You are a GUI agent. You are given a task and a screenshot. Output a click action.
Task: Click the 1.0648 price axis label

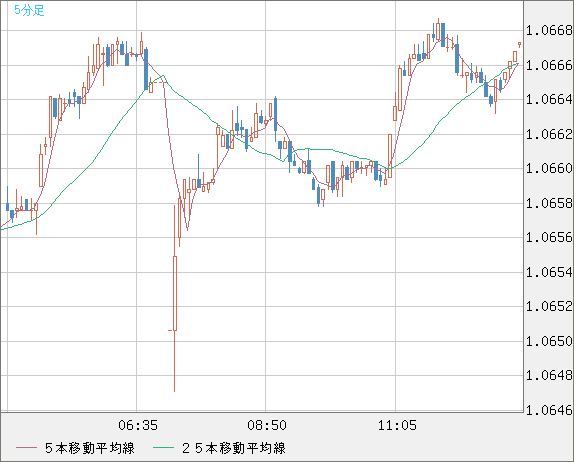click(549, 375)
